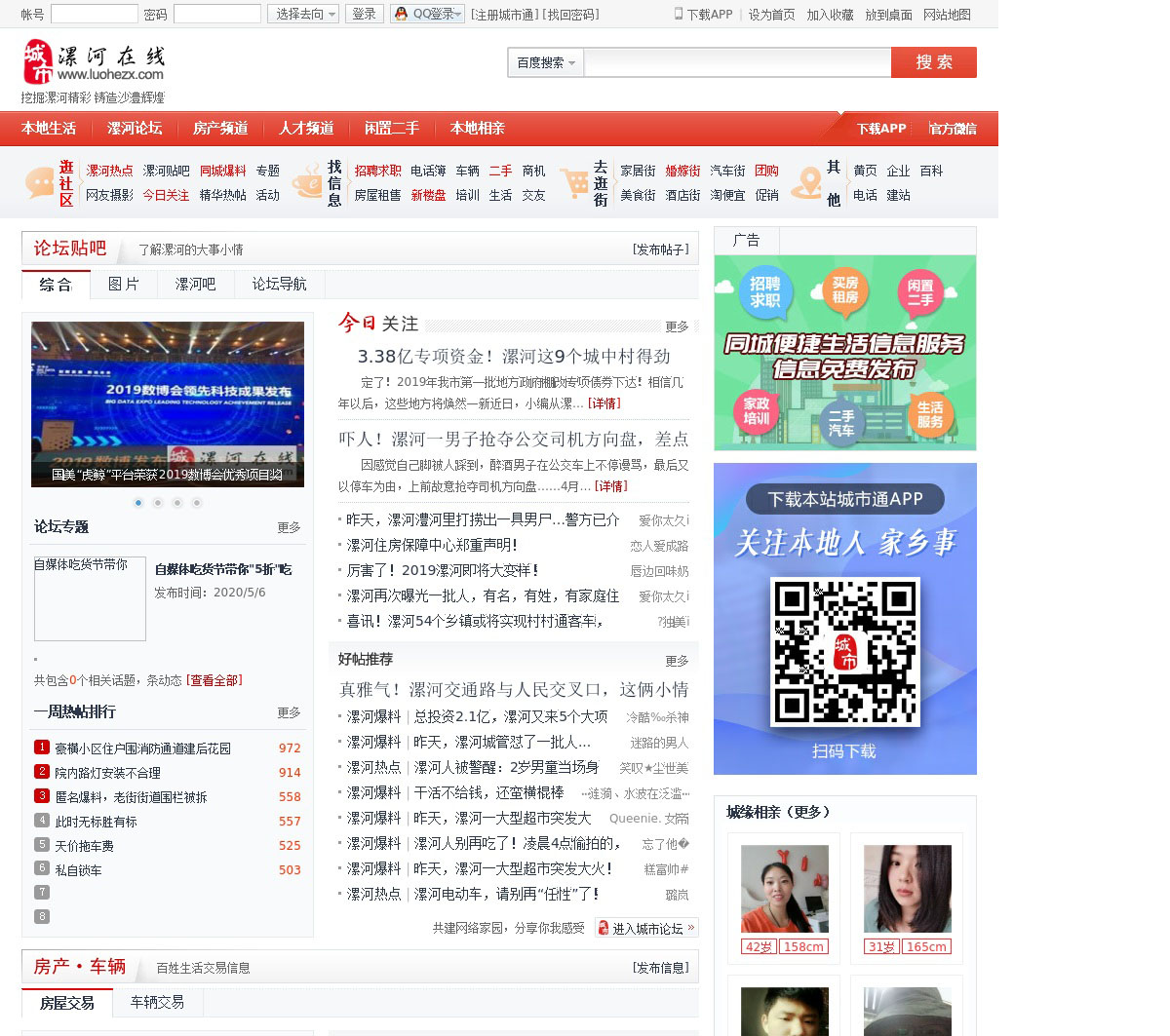Open the 选择去向 dropdown

[303, 14]
